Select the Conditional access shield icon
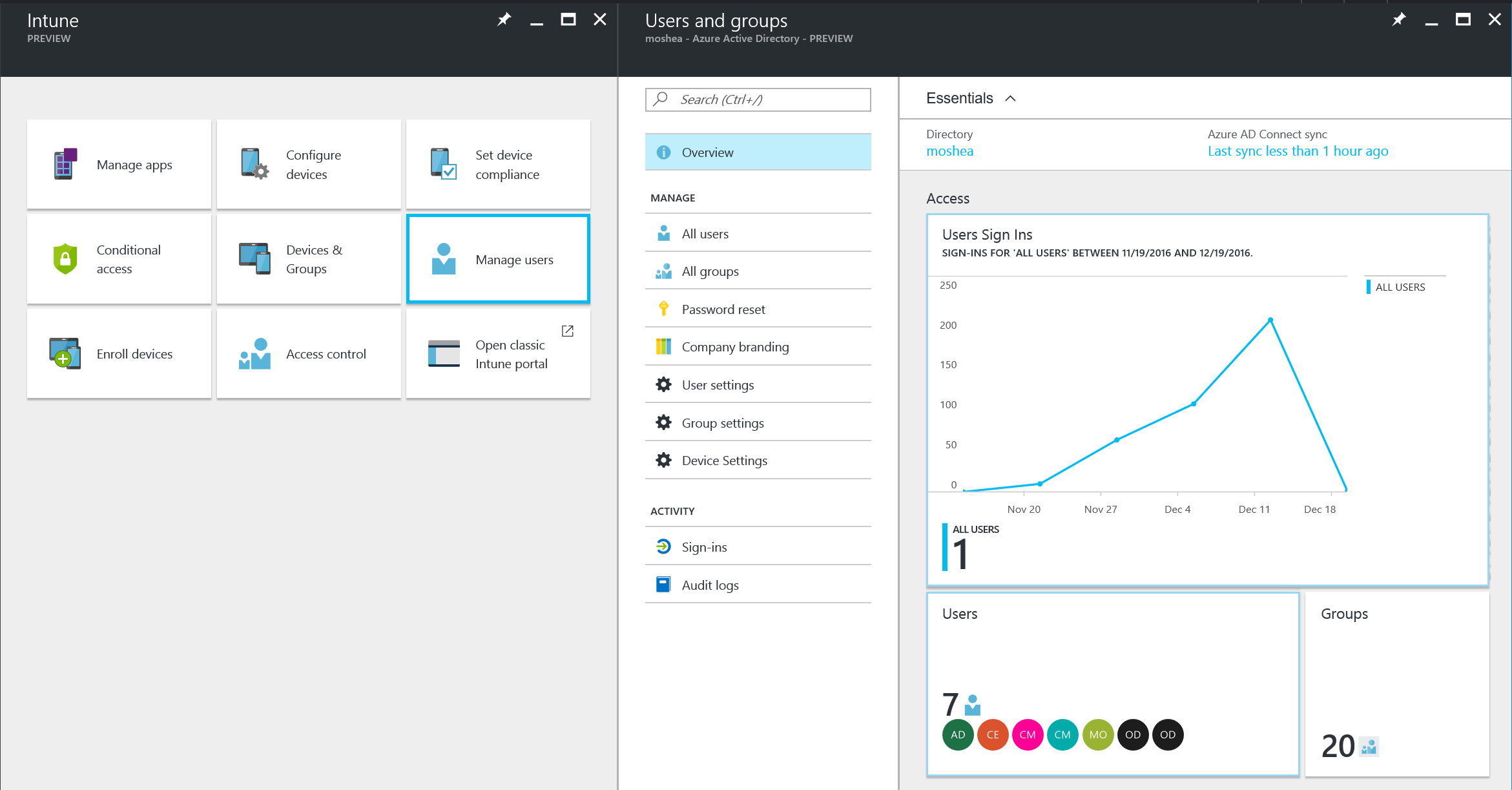This screenshot has height=790, width=1512. 65,259
